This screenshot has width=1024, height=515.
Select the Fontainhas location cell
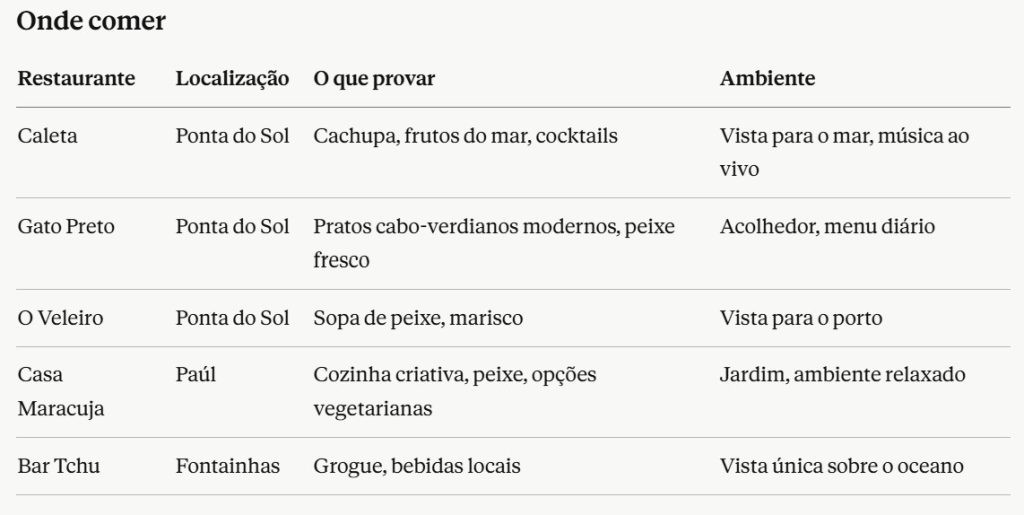pos(227,466)
